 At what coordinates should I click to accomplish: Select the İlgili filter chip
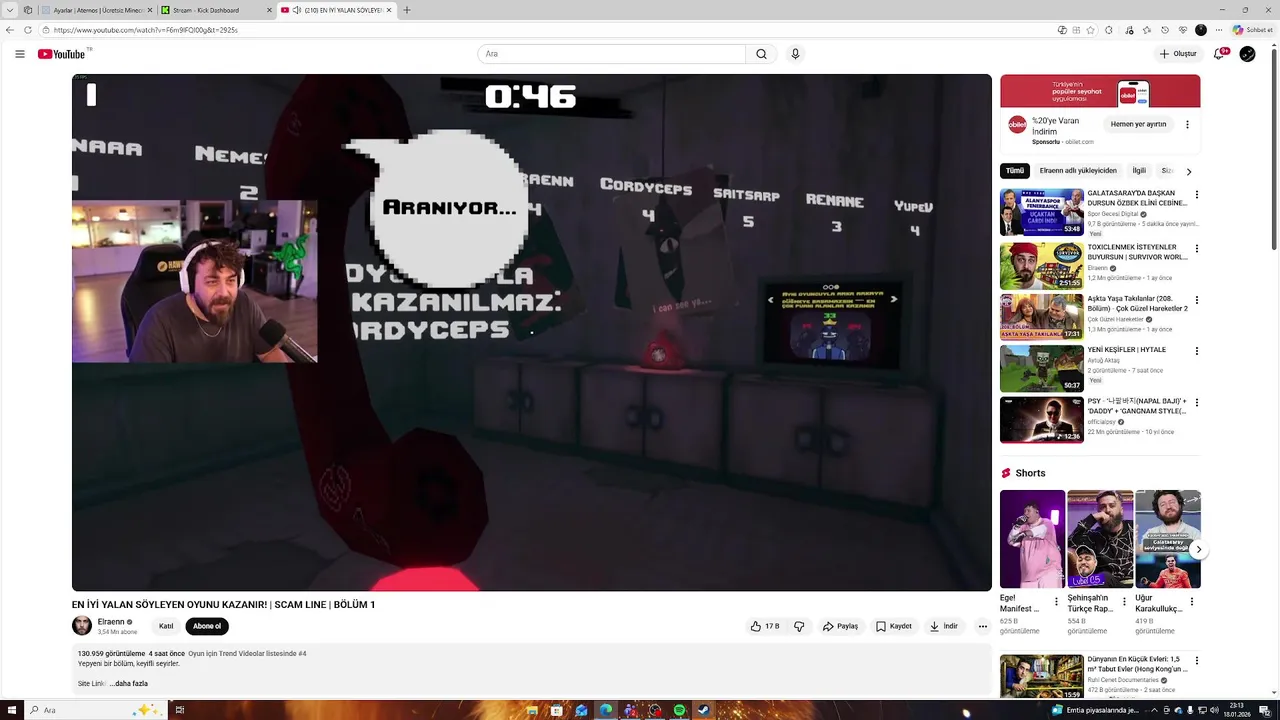point(1139,171)
